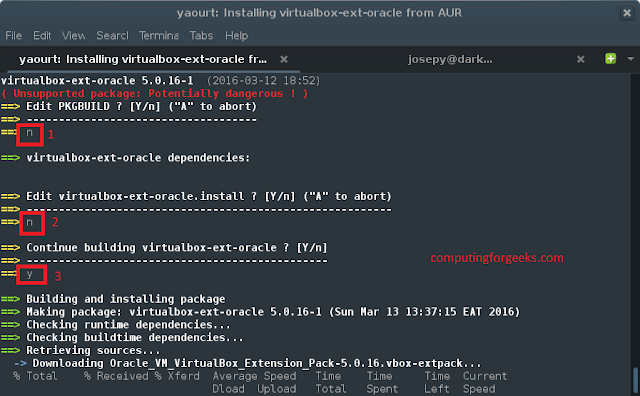Viewport: 640px width, 396px height.
Task: Click the second highlighted 'n' answer box
Action: pyautogui.click(x=32, y=223)
